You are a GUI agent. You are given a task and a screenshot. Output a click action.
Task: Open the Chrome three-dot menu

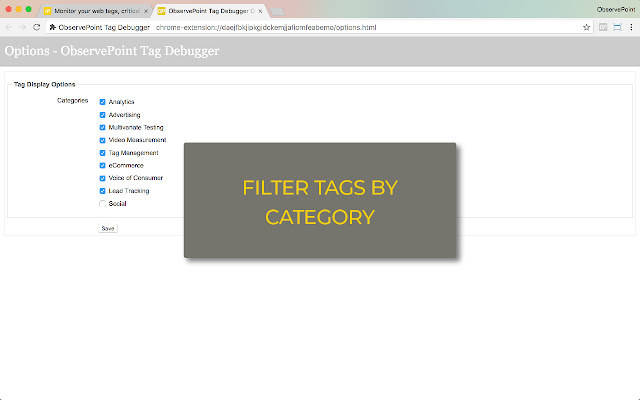coord(631,27)
